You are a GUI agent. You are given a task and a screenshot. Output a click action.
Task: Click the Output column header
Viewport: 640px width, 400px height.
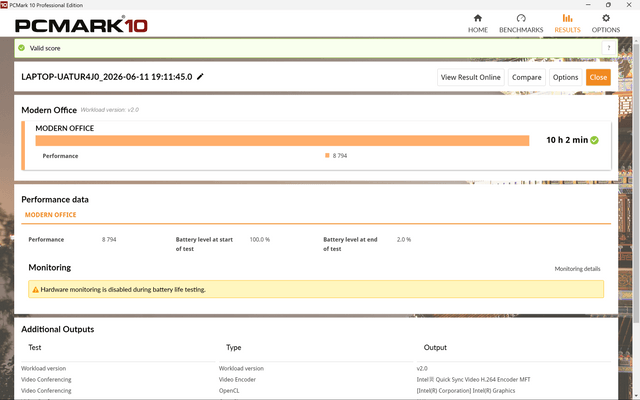click(x=435, y=347)
